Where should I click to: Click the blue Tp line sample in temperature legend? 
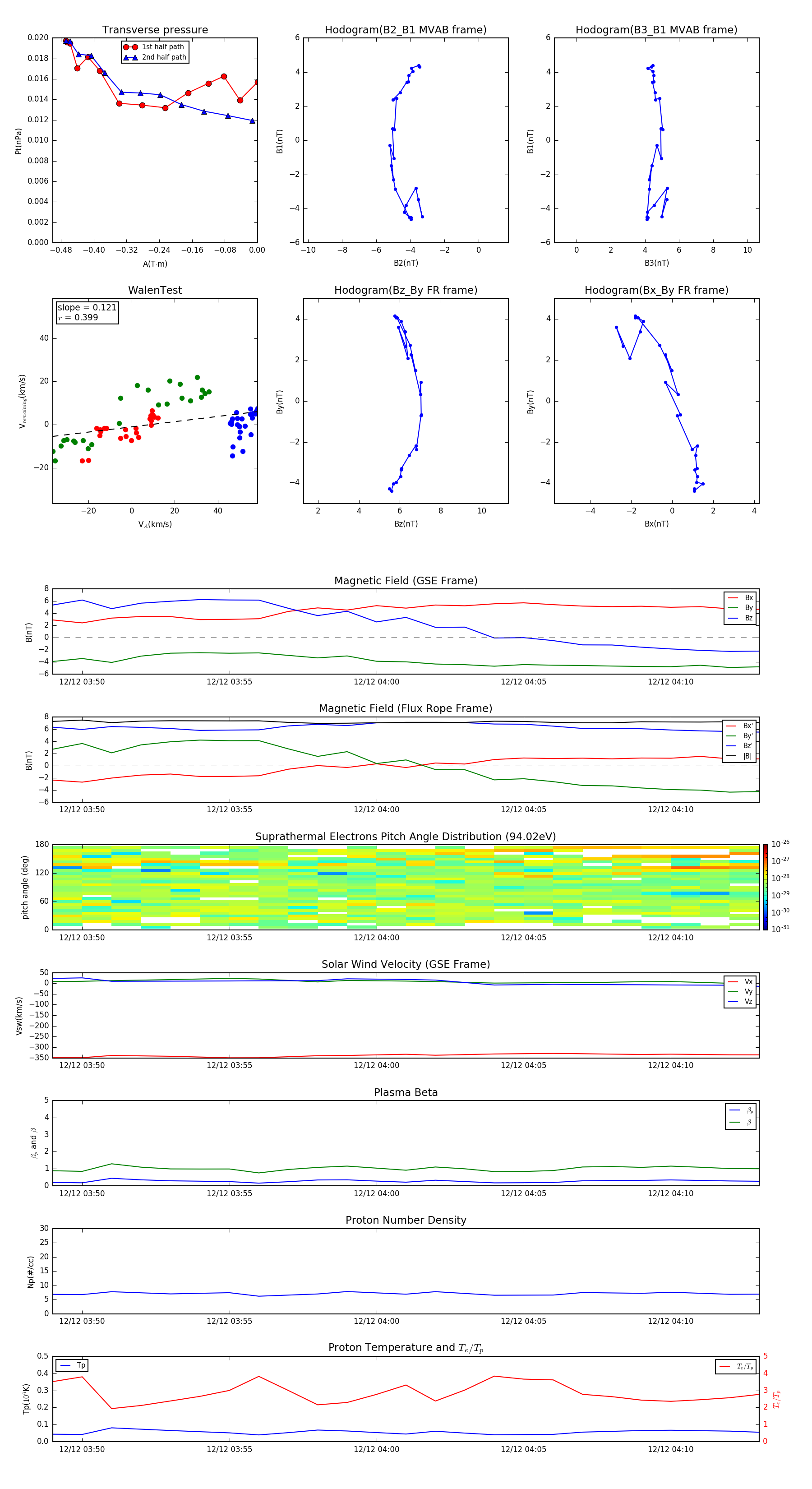[x=65, y=1365]
